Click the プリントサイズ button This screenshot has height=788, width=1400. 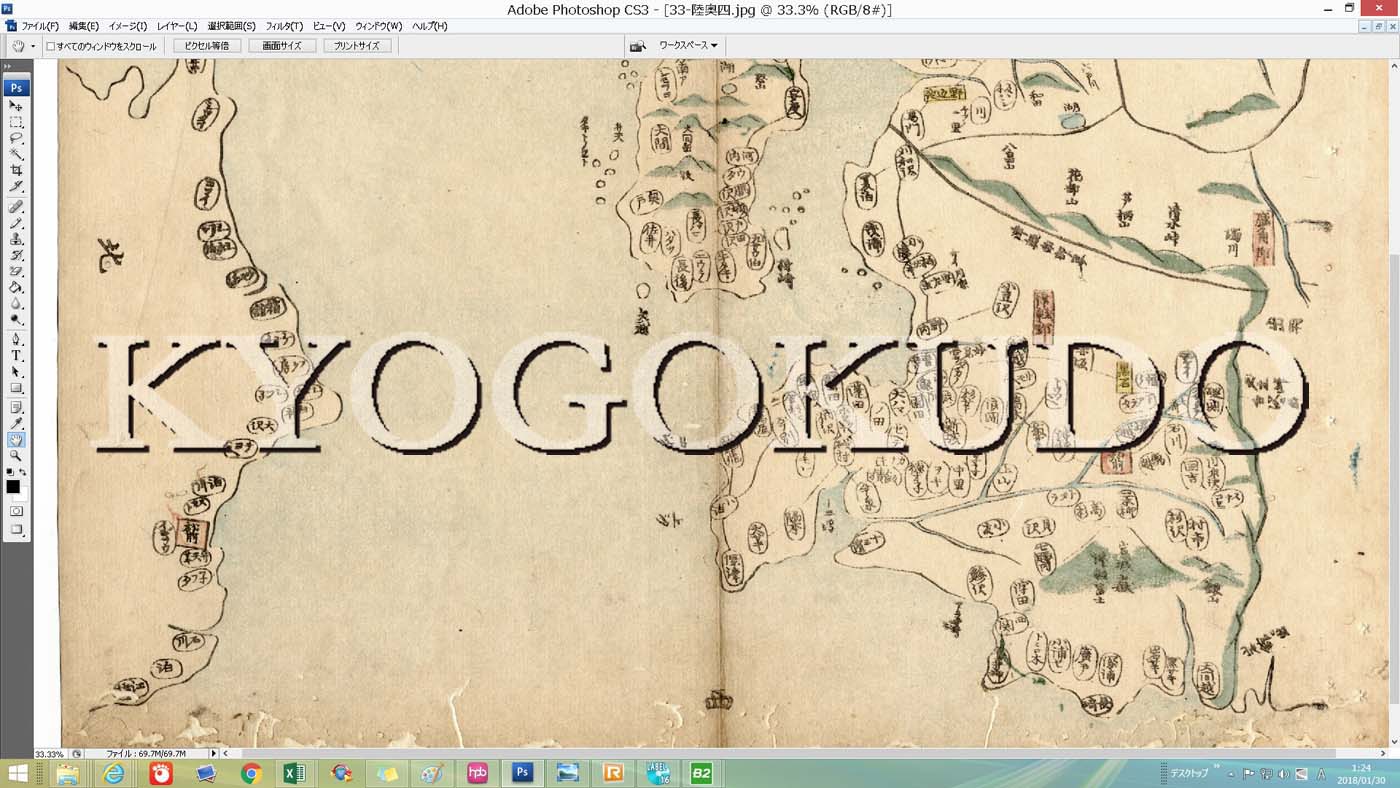coord(357,46)
